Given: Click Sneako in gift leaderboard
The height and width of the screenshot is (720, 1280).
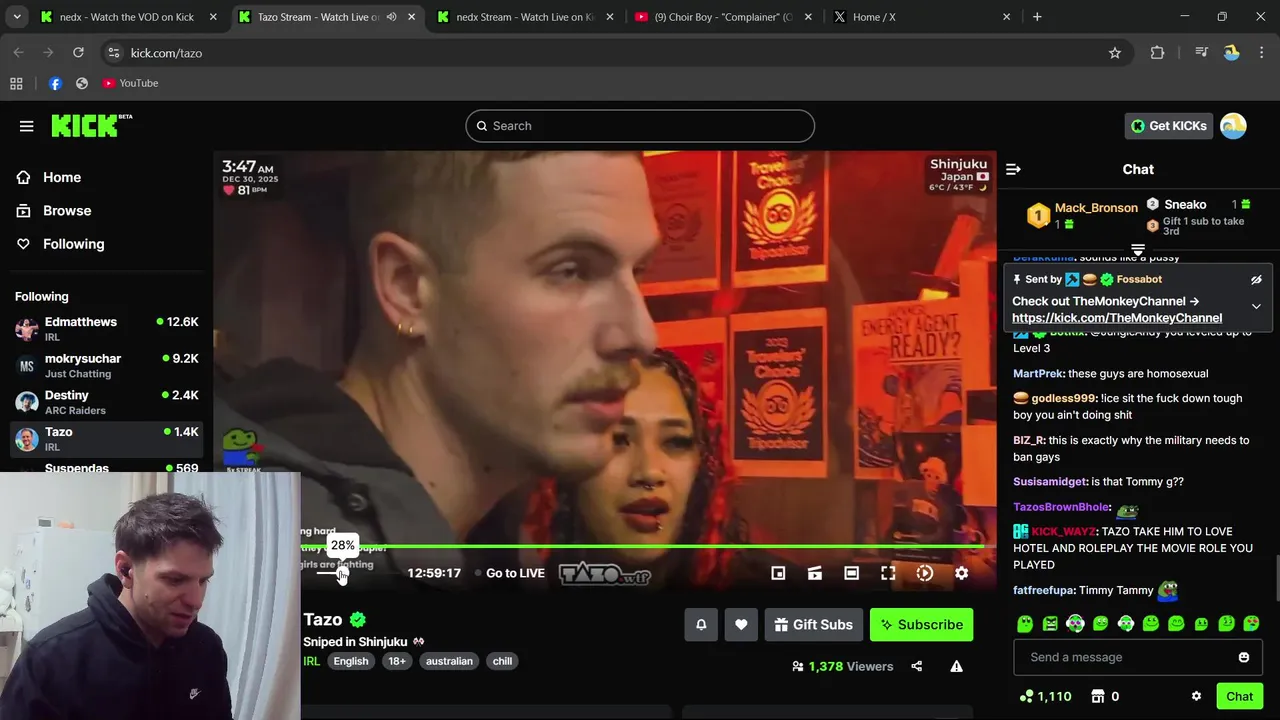Looking at the screenshot, I should pyautogui.click(x=1185, y=204).
